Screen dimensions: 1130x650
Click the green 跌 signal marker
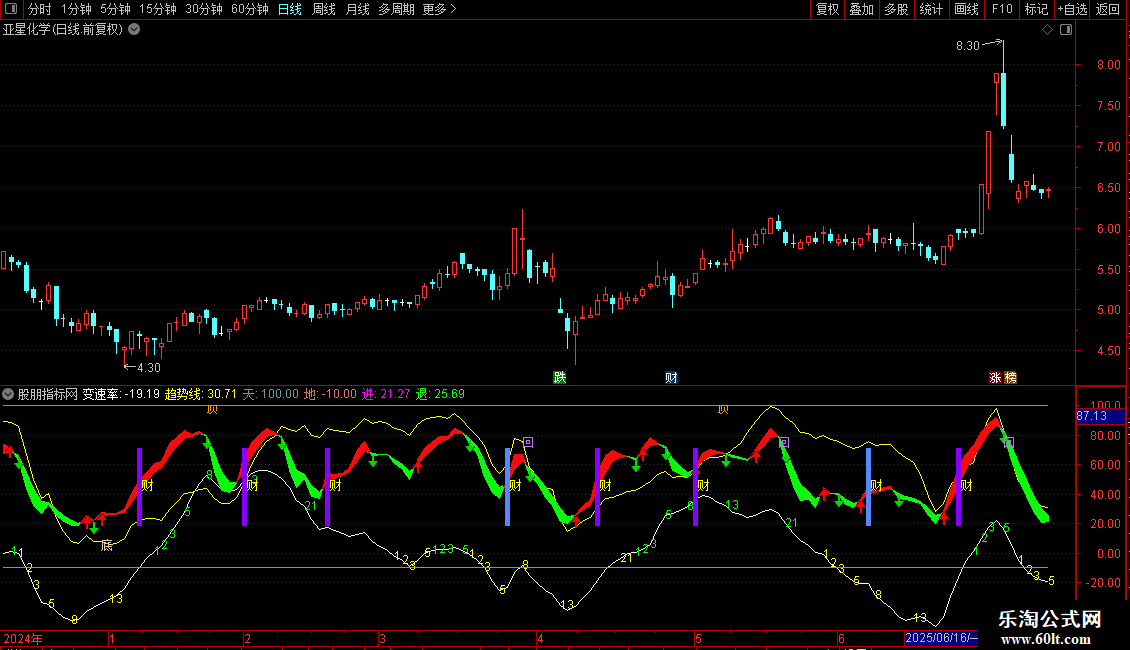click(560, 378)
